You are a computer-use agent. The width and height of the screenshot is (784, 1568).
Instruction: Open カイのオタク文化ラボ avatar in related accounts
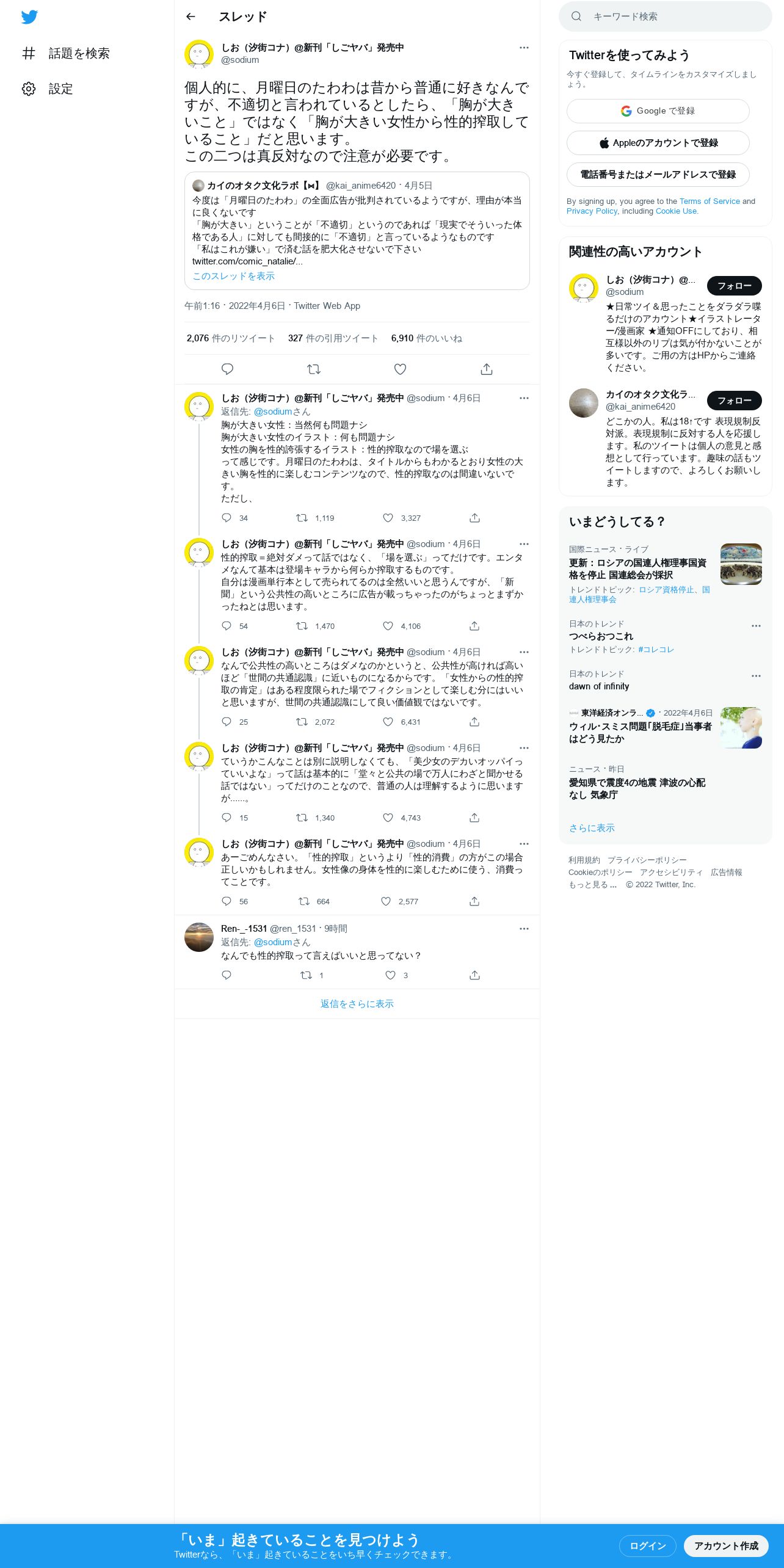click(x=584, y=403)
